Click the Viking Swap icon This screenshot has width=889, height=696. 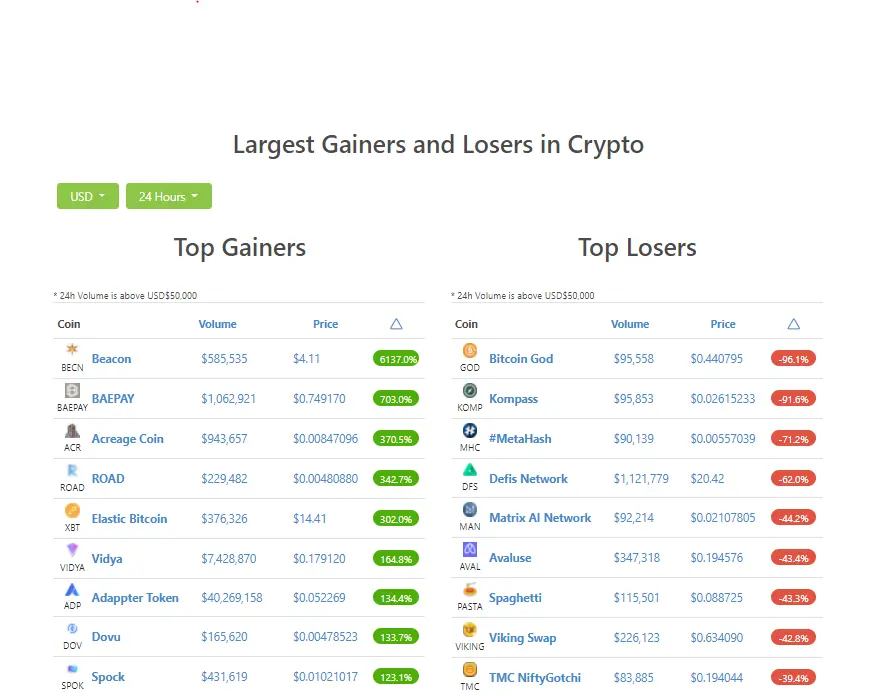[x=469, y=629]
